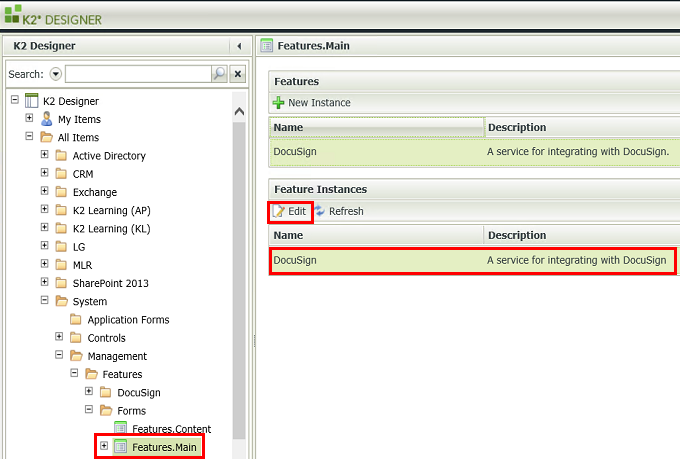Viewport: 680px width, 459px height.
Task: Click the Features.Main form tab icon
Action: pyautogui.click(x=267, y=46)
